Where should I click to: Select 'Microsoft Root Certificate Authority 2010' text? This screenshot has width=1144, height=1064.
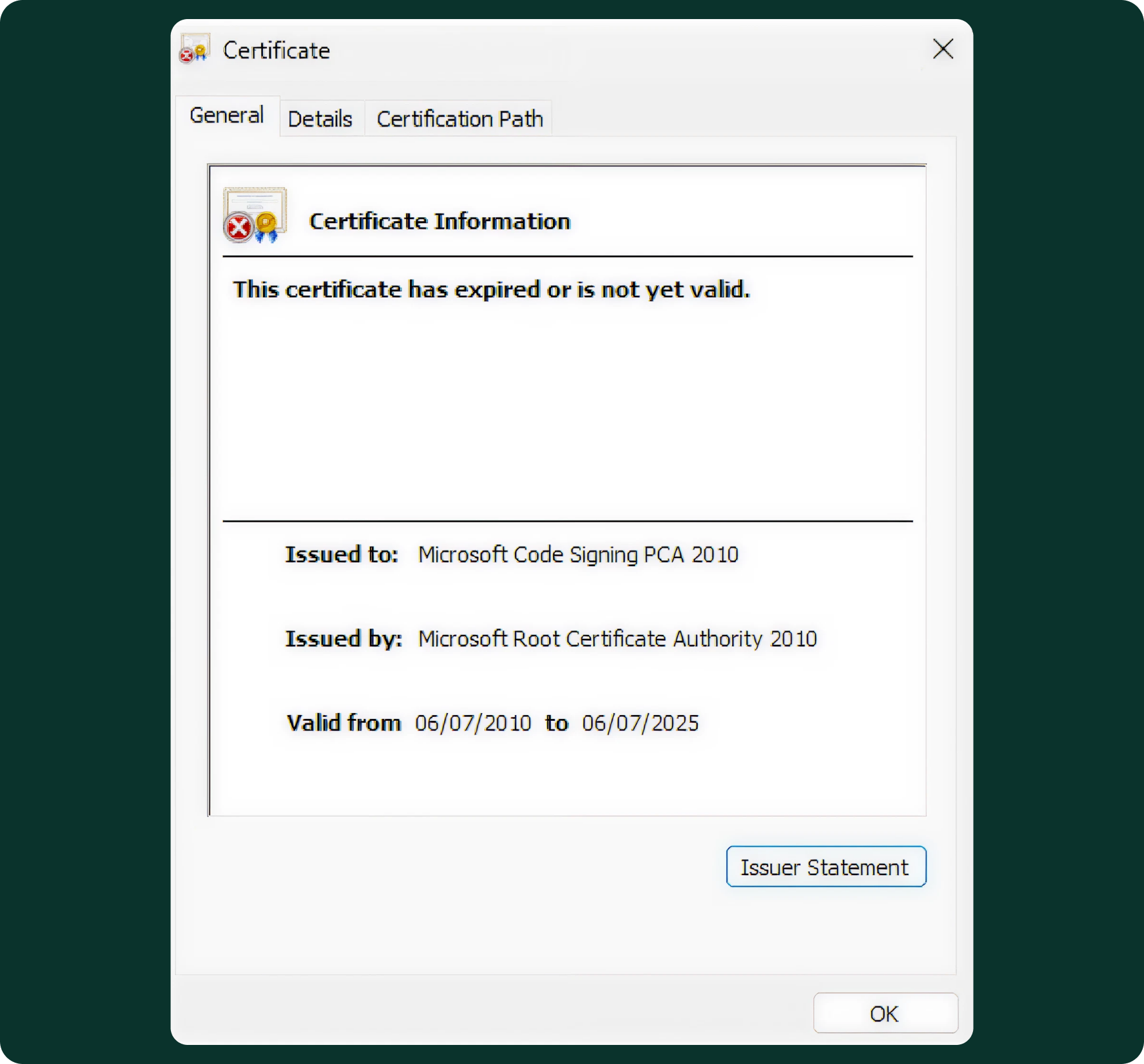coord(617,639)
